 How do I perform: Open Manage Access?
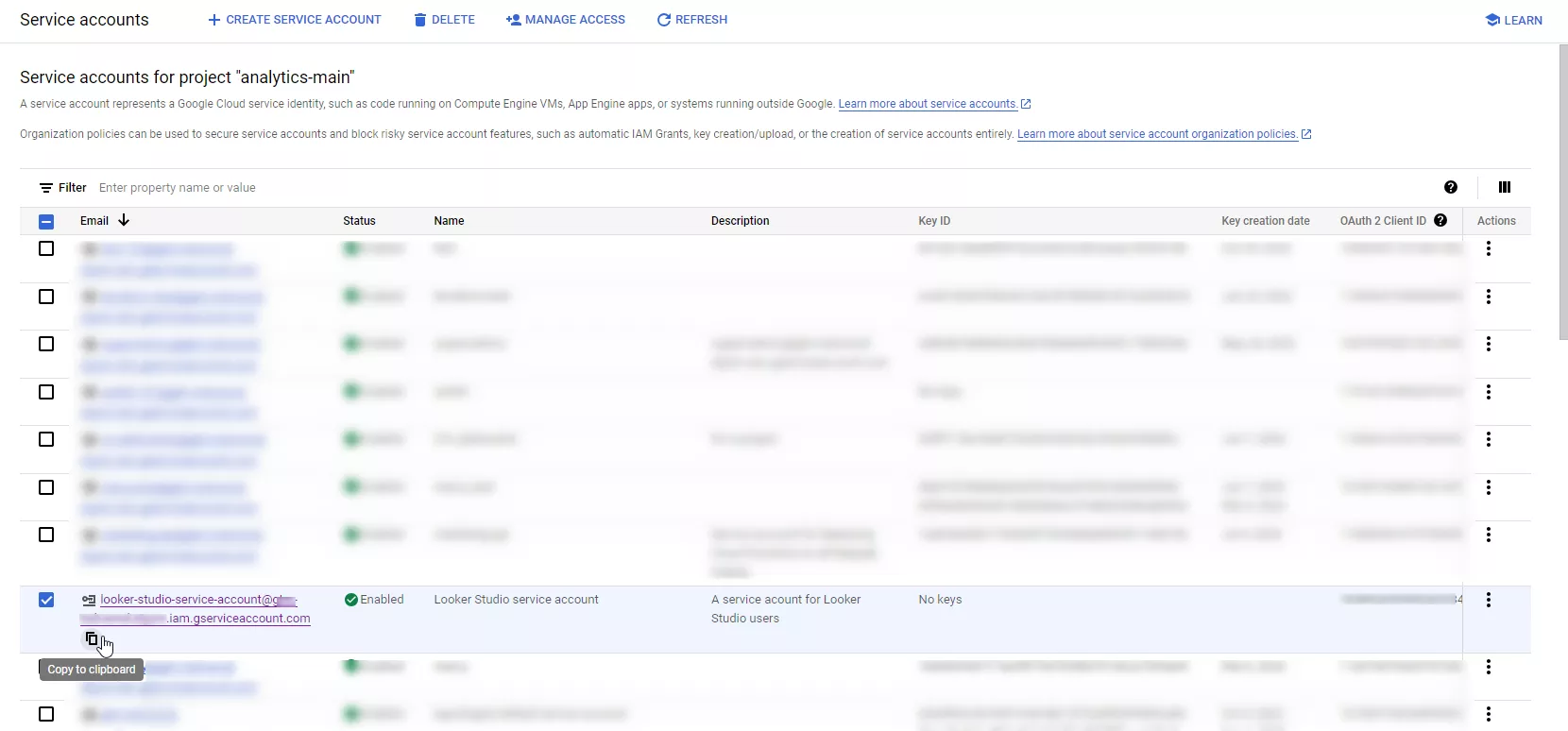pos(566,20)
